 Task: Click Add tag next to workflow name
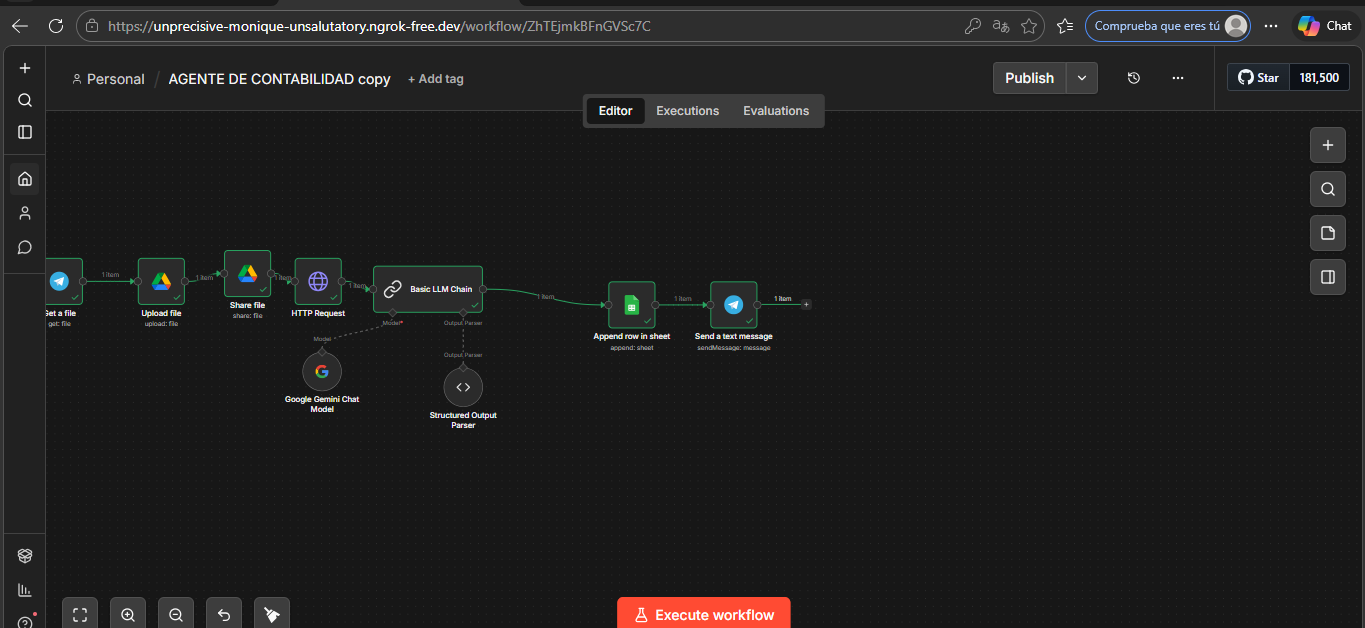tap(436, 79)
